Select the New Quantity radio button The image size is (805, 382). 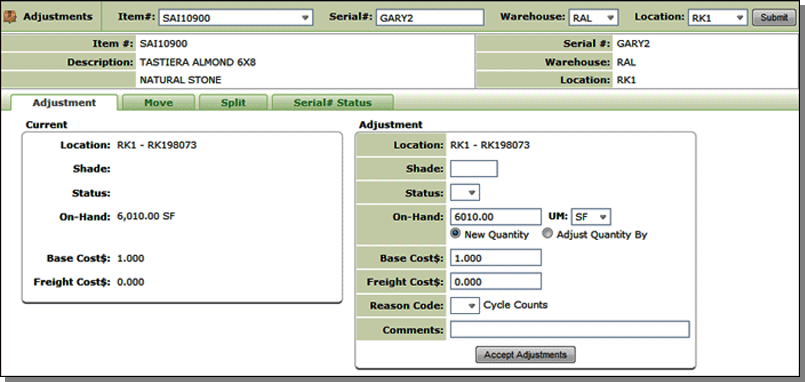(455, 234)
